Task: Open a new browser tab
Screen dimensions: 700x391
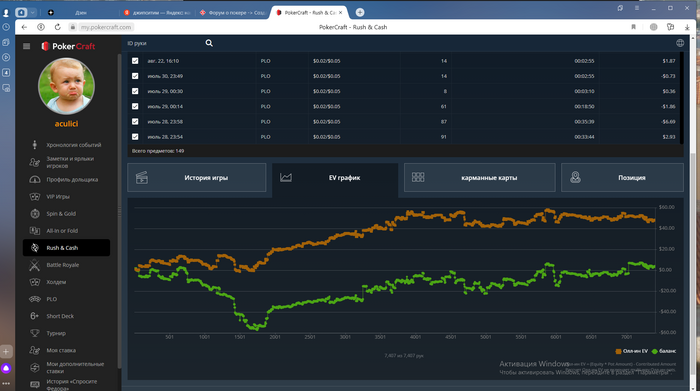Action: [x=360, y=12]
